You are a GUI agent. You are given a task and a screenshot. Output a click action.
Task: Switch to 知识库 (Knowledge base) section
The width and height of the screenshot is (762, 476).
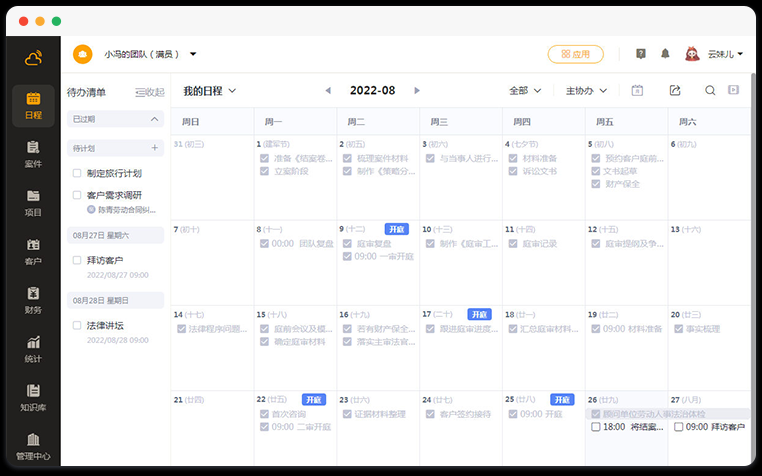pyautogui.click(x=33, y=397)
